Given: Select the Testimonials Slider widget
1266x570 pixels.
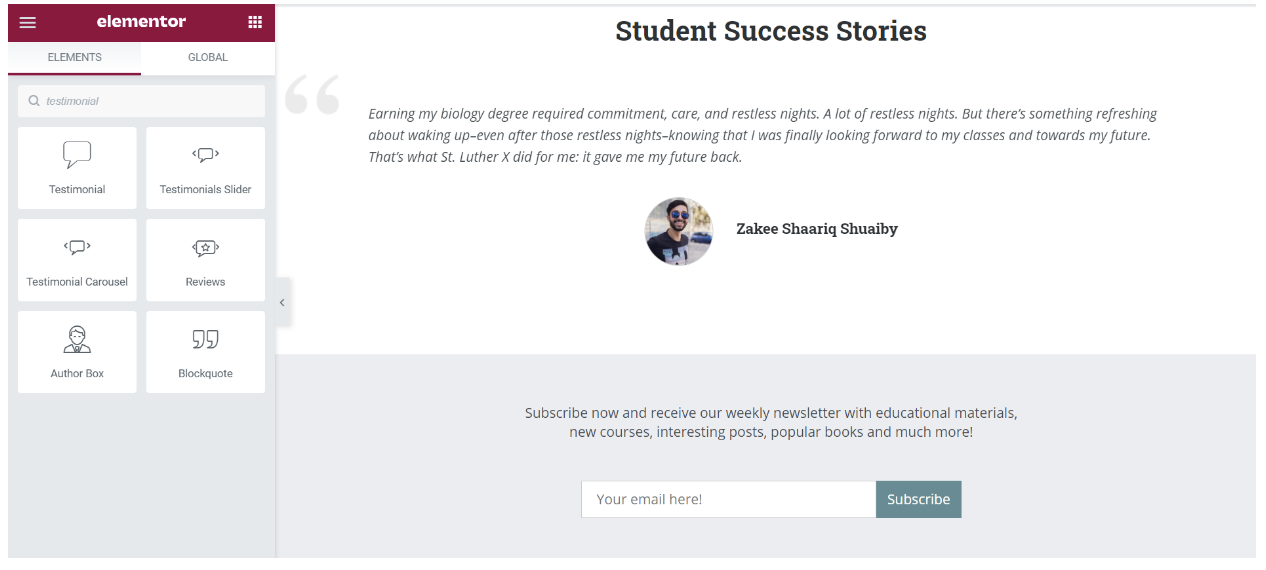Looking at the screenshot, I should tap(206, 168).
